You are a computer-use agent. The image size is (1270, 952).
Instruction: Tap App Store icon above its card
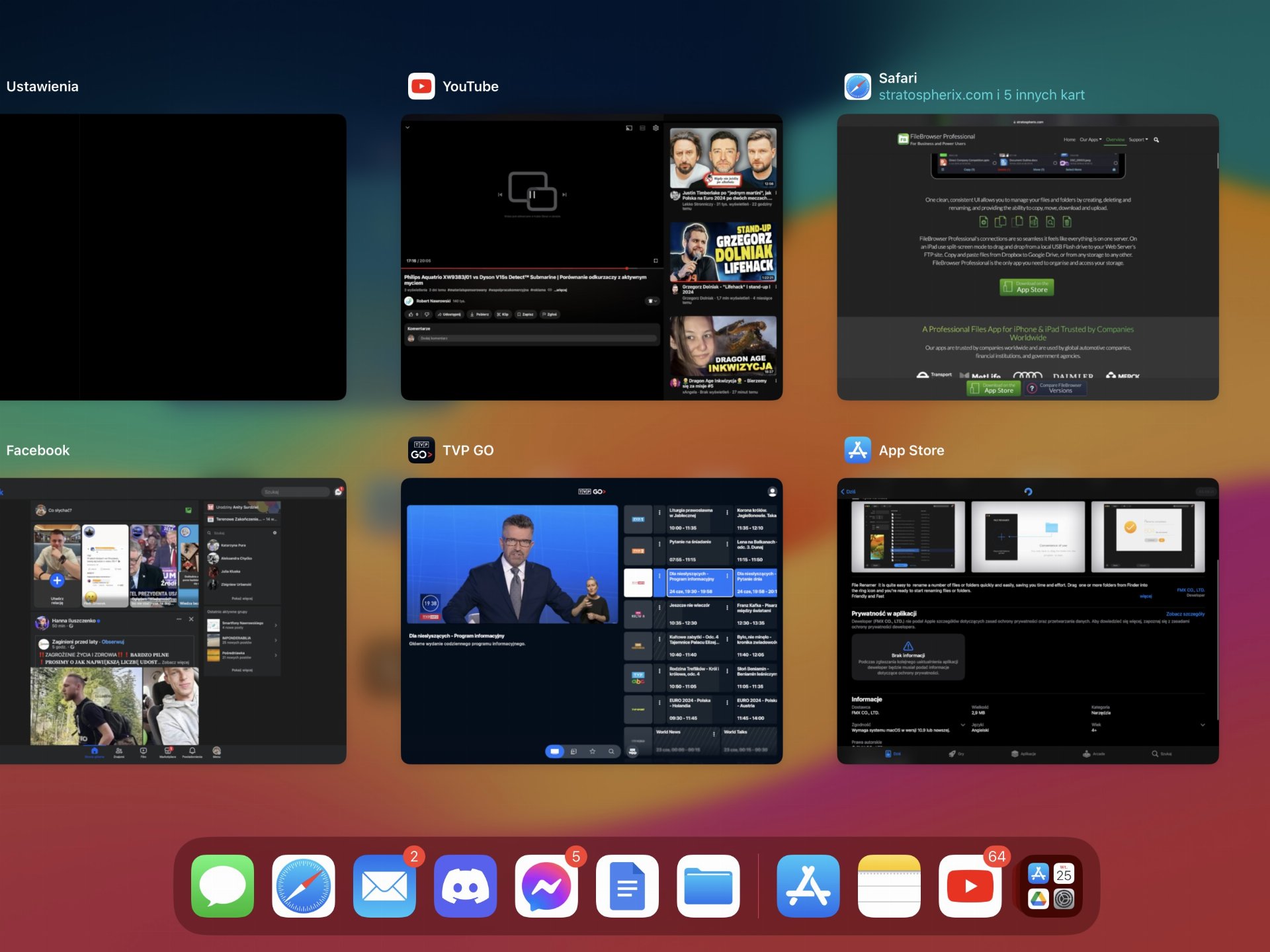(858, 450)
